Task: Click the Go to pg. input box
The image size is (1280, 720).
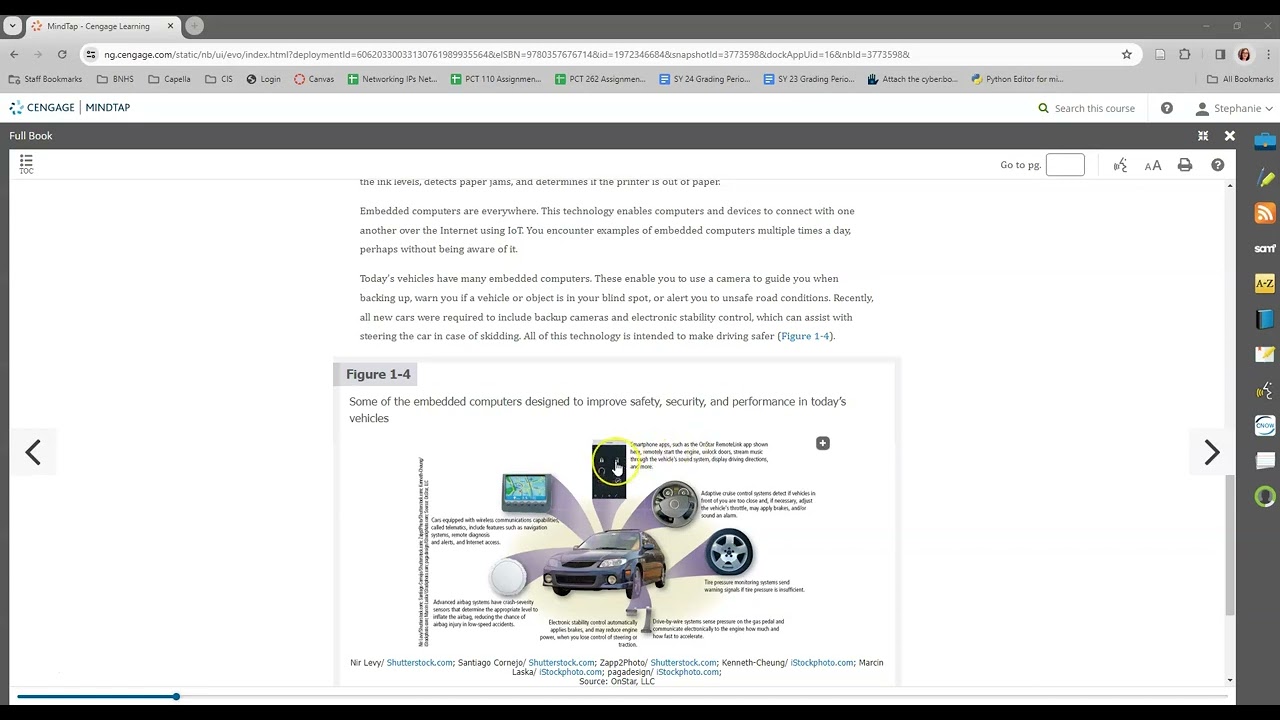Action: 1065,165
